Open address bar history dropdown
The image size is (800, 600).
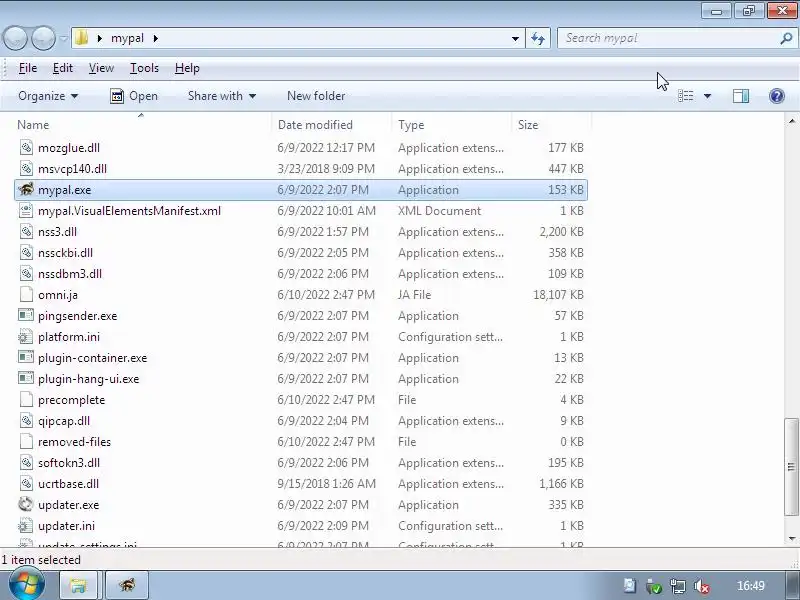pyautogui.click(x=515, y=38)
